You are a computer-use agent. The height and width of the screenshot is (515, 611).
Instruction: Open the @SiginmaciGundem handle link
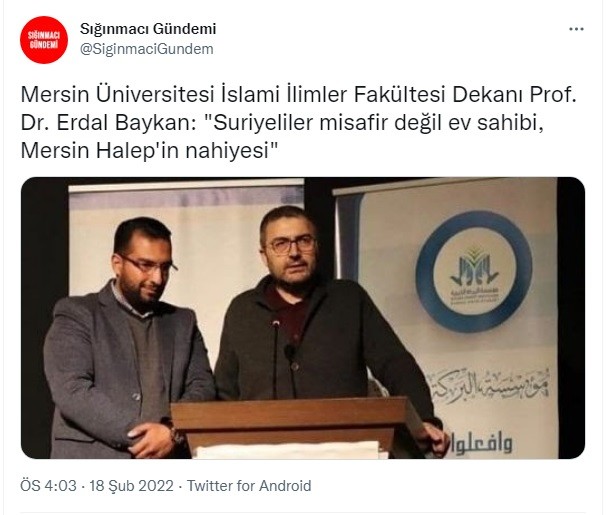147,49
